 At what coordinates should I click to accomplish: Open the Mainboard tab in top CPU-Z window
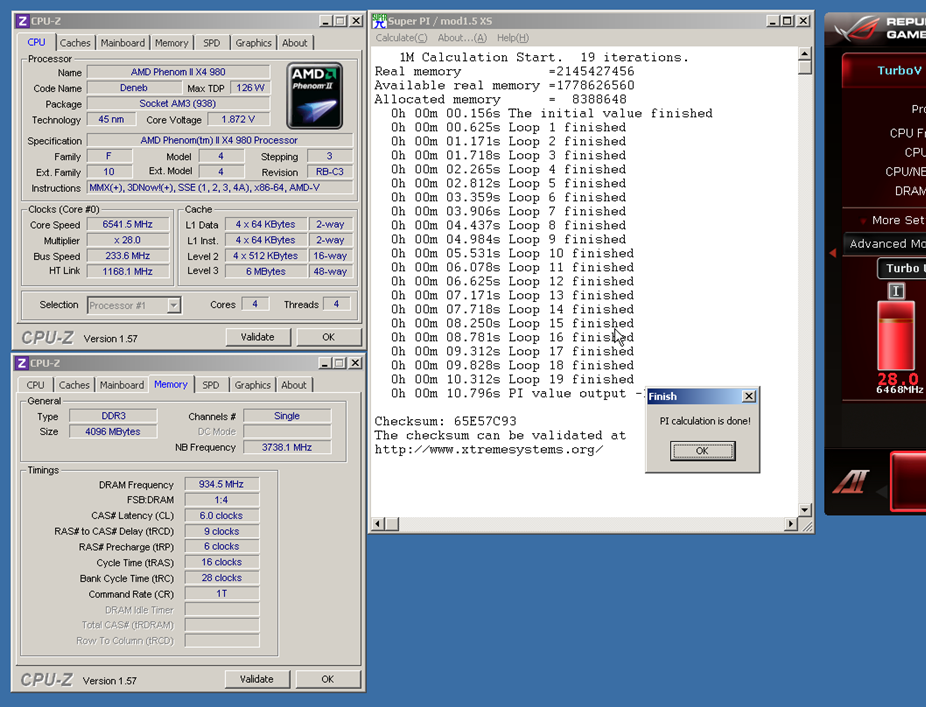click(122, 43)
